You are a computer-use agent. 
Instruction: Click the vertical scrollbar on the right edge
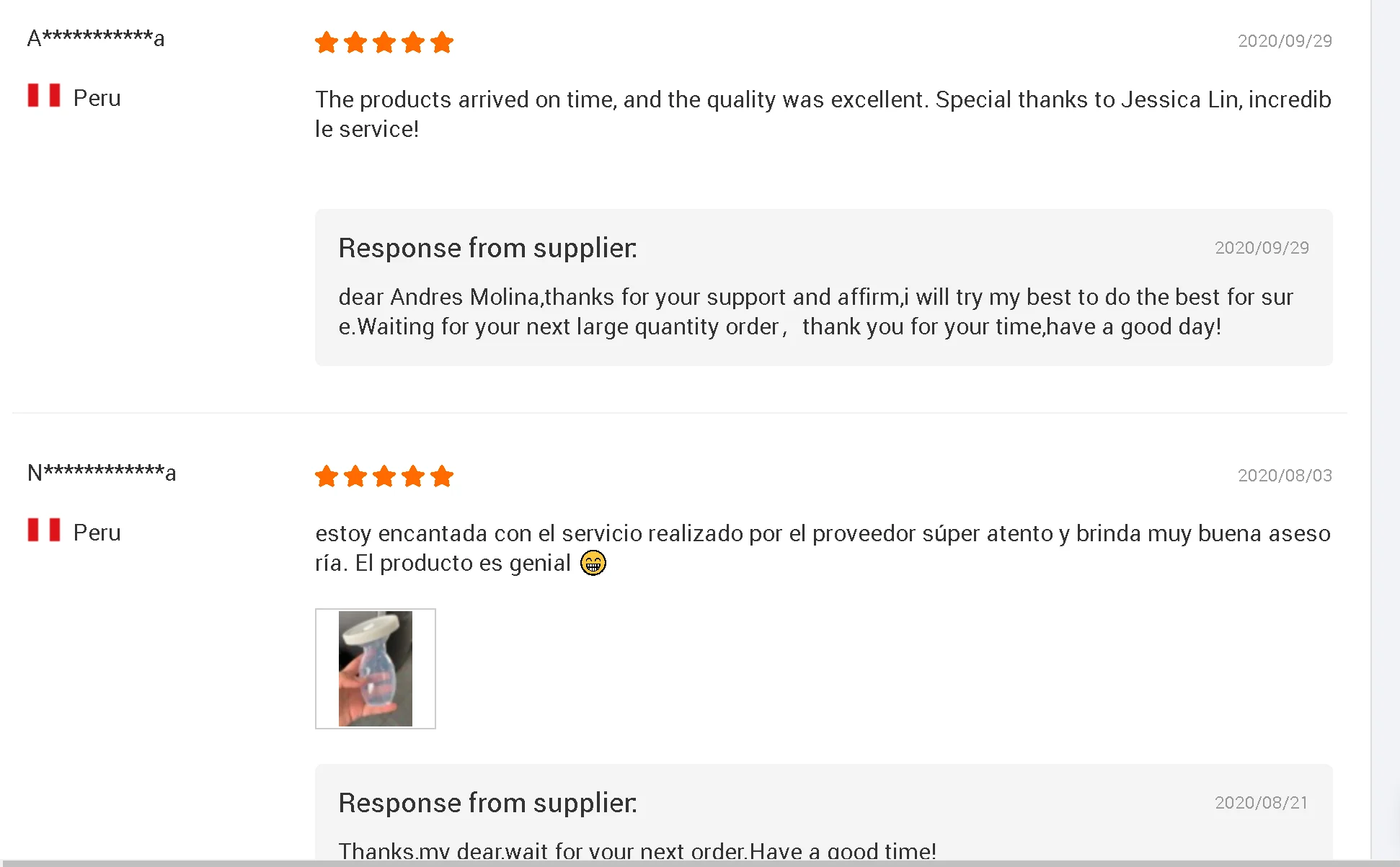1385,432
